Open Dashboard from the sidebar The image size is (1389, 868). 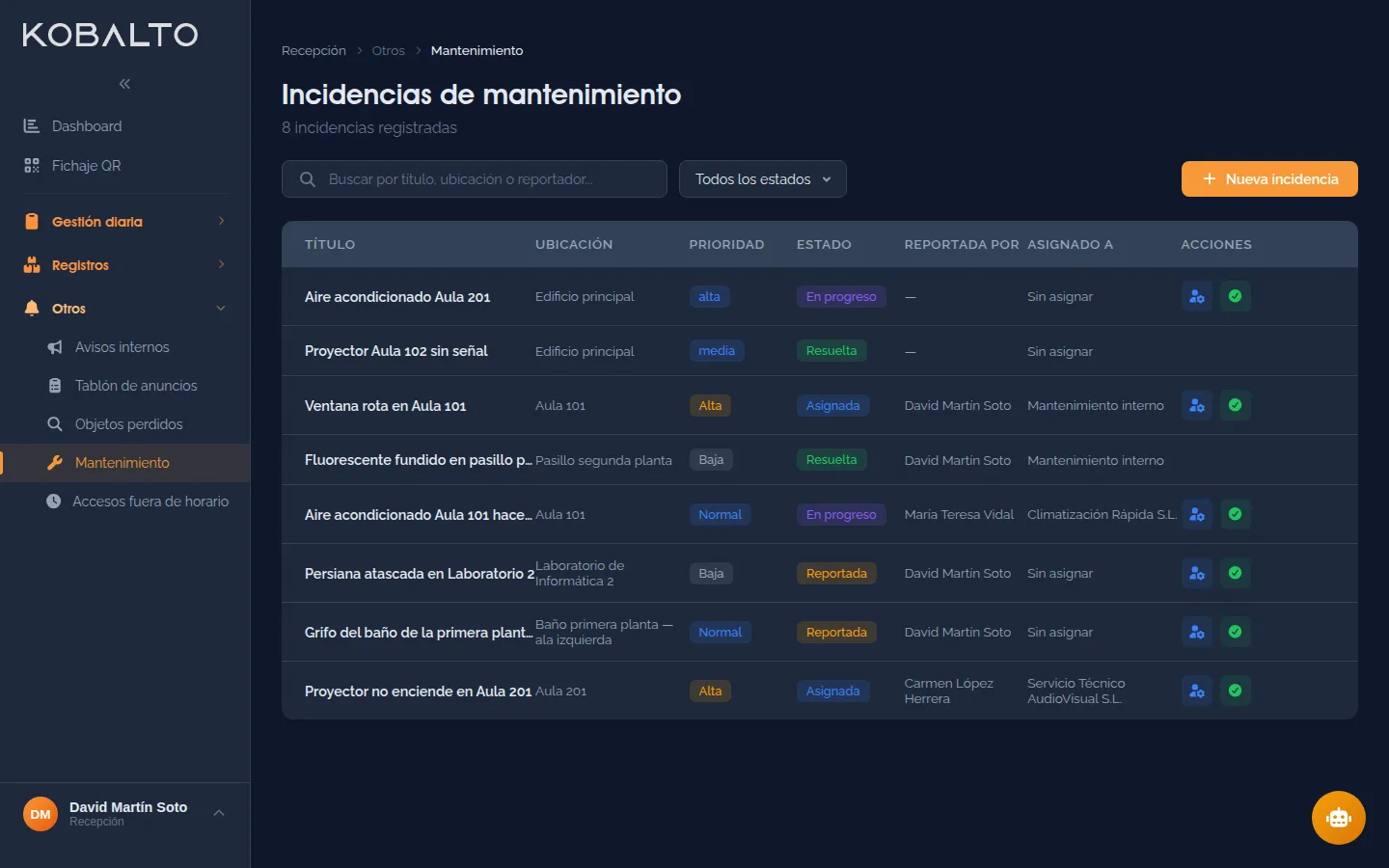pos(124,126)
